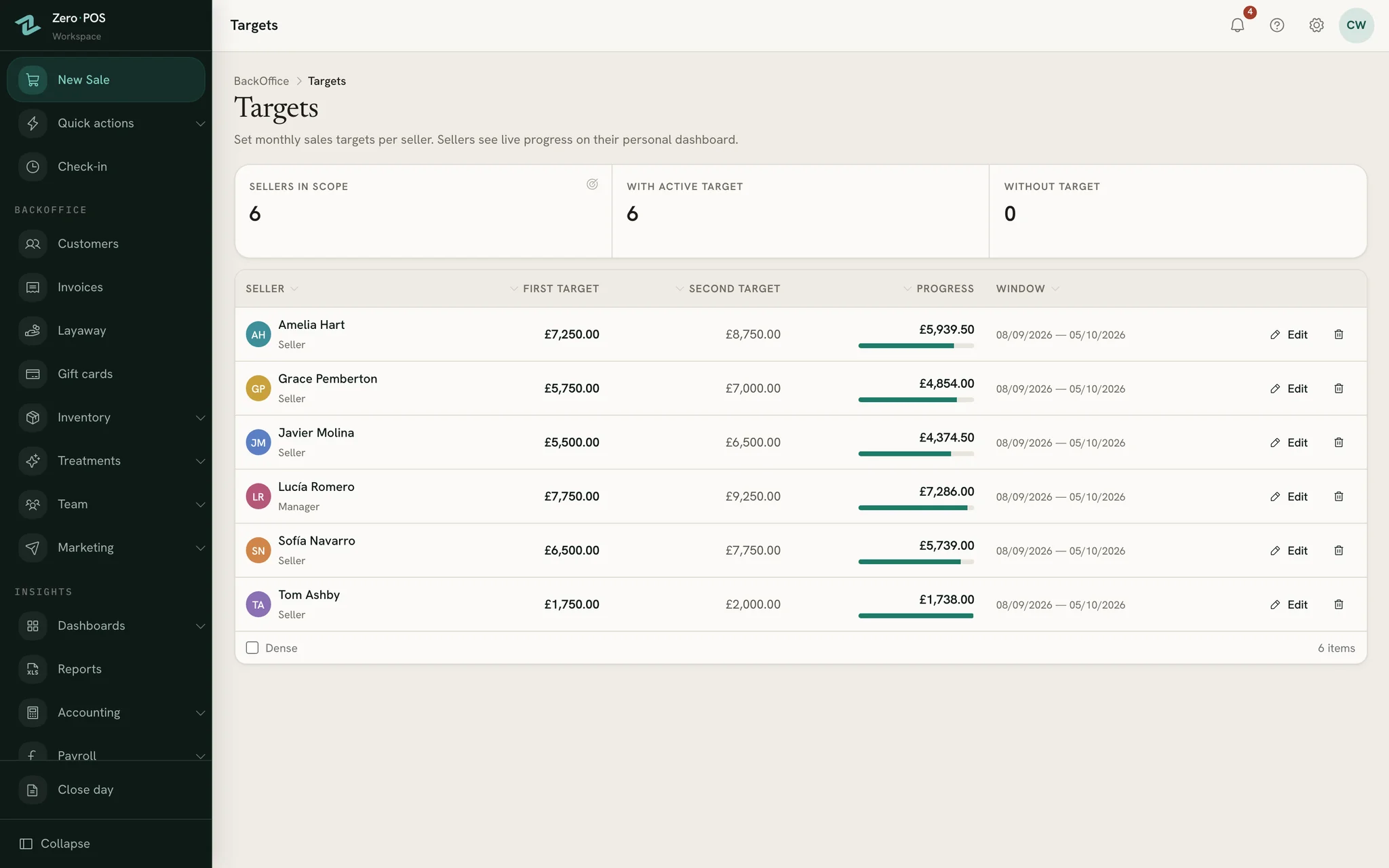Delete Amelia Hart's target with trash icon

pyautogui.click(x=1339, y=334)
